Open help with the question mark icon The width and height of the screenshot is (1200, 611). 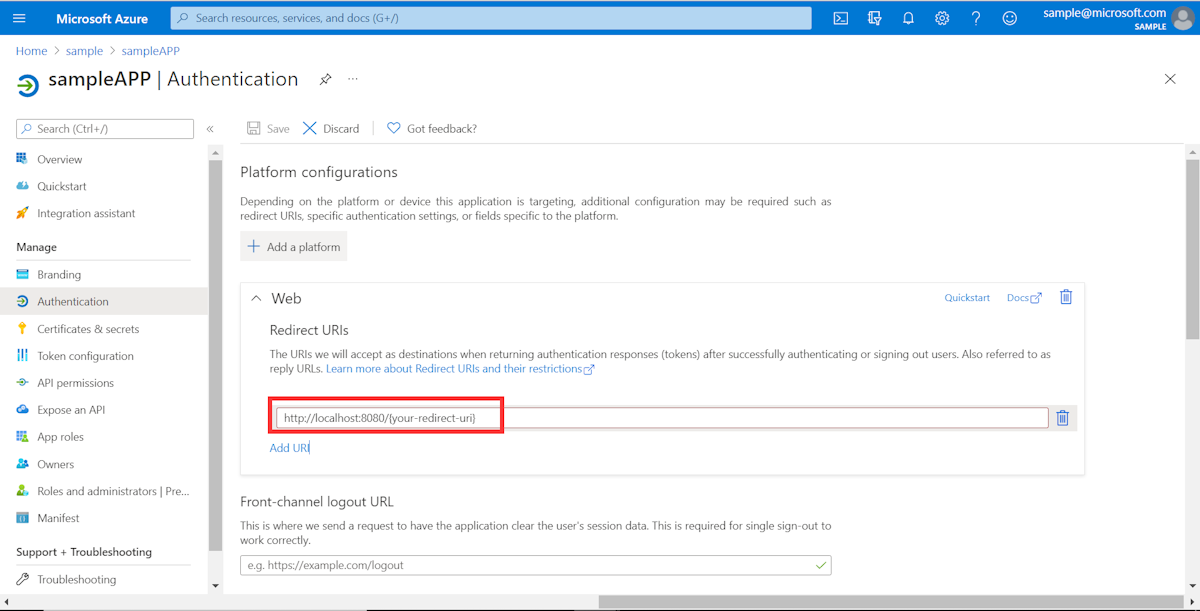[x=975, y=17]
